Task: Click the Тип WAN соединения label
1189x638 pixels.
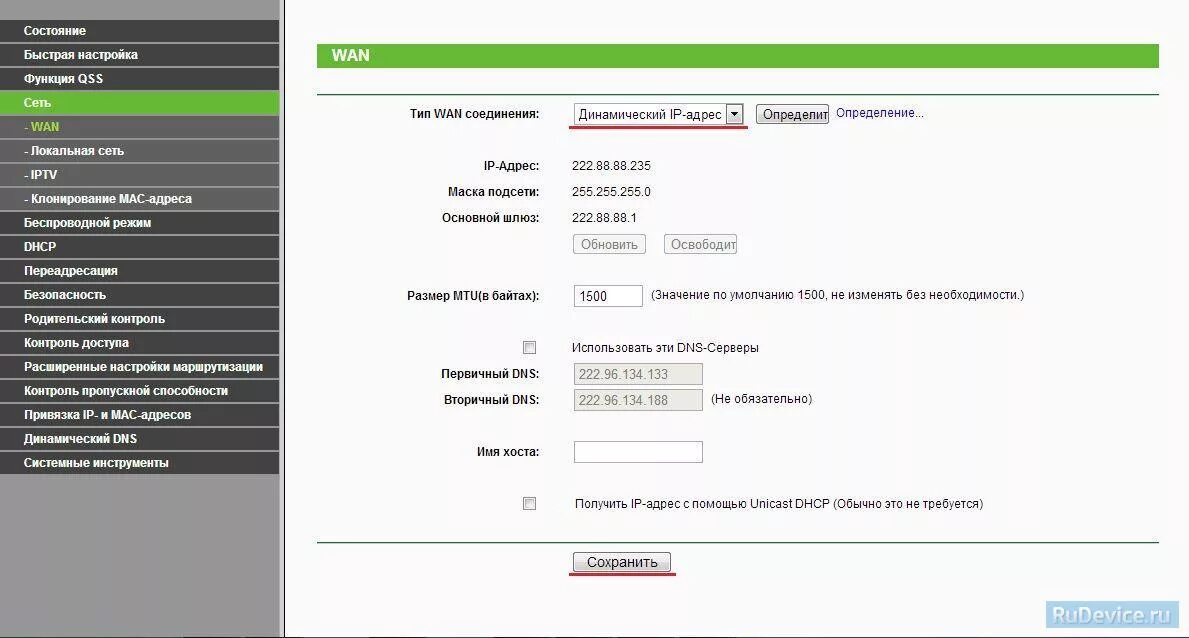Action: [x=475, y=114]
